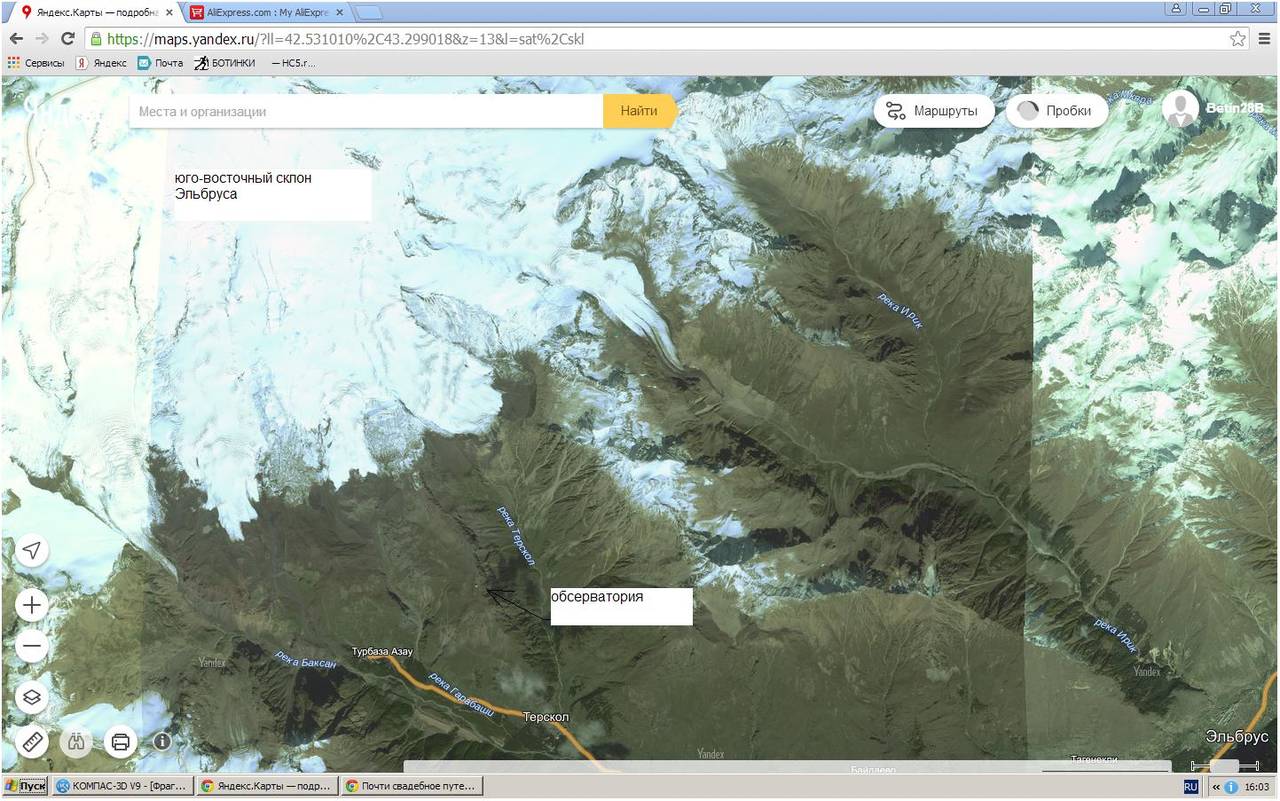1280x801 pixels.
Task: Click the RU language indicator
Action: 1191,787
